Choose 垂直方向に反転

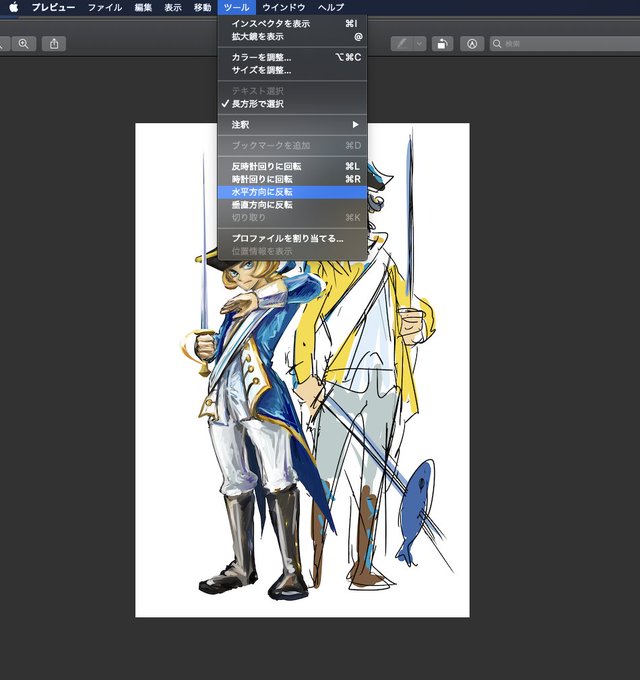292,205
